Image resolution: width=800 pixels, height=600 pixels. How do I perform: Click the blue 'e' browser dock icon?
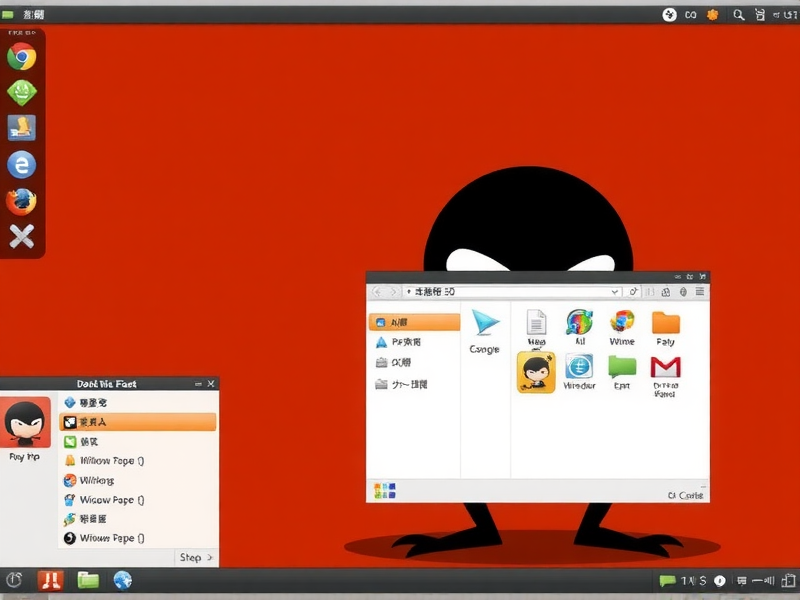click(x=21, y=165)
